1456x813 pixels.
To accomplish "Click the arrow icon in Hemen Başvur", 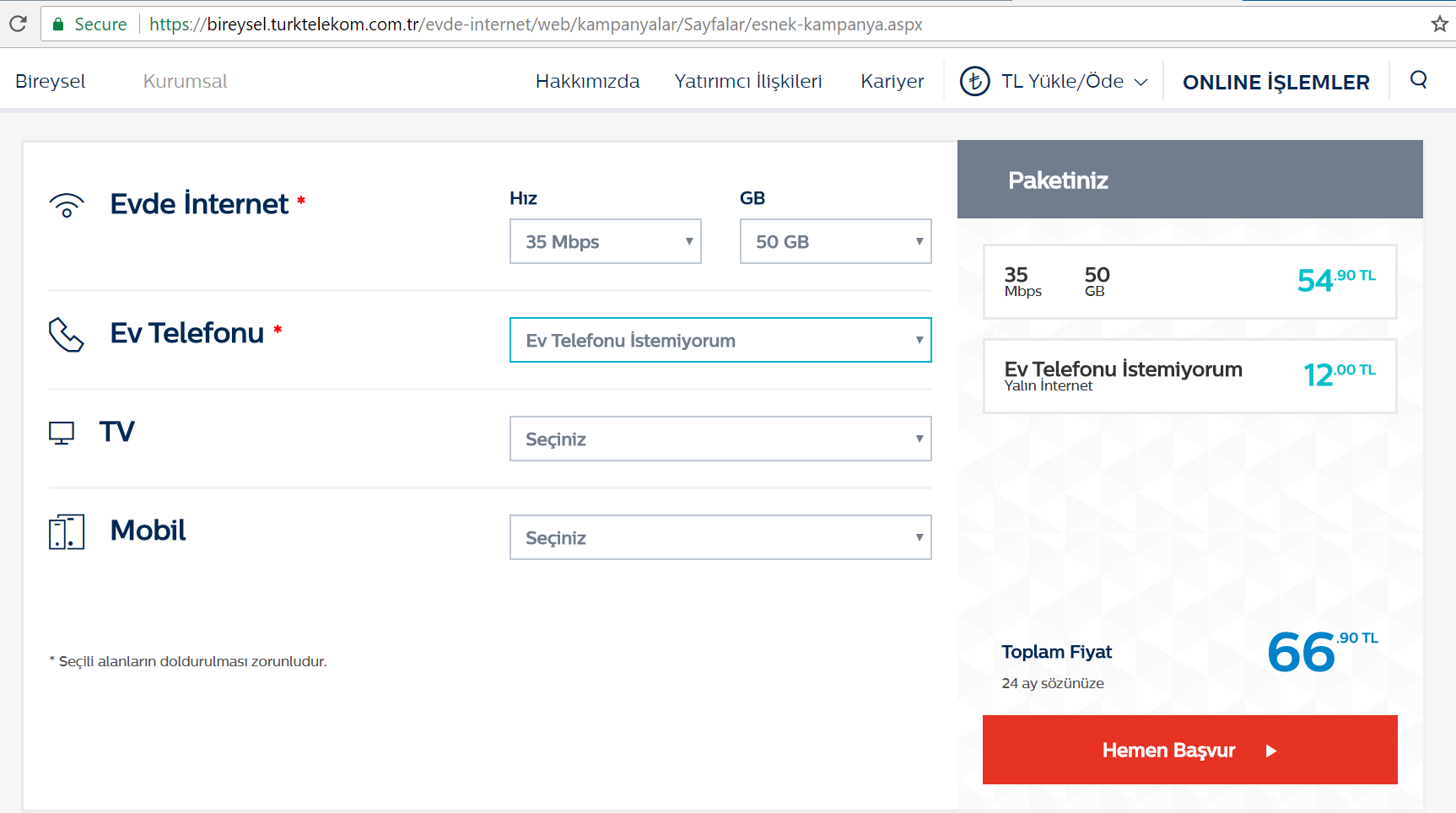I will (x=1271, y=751).
